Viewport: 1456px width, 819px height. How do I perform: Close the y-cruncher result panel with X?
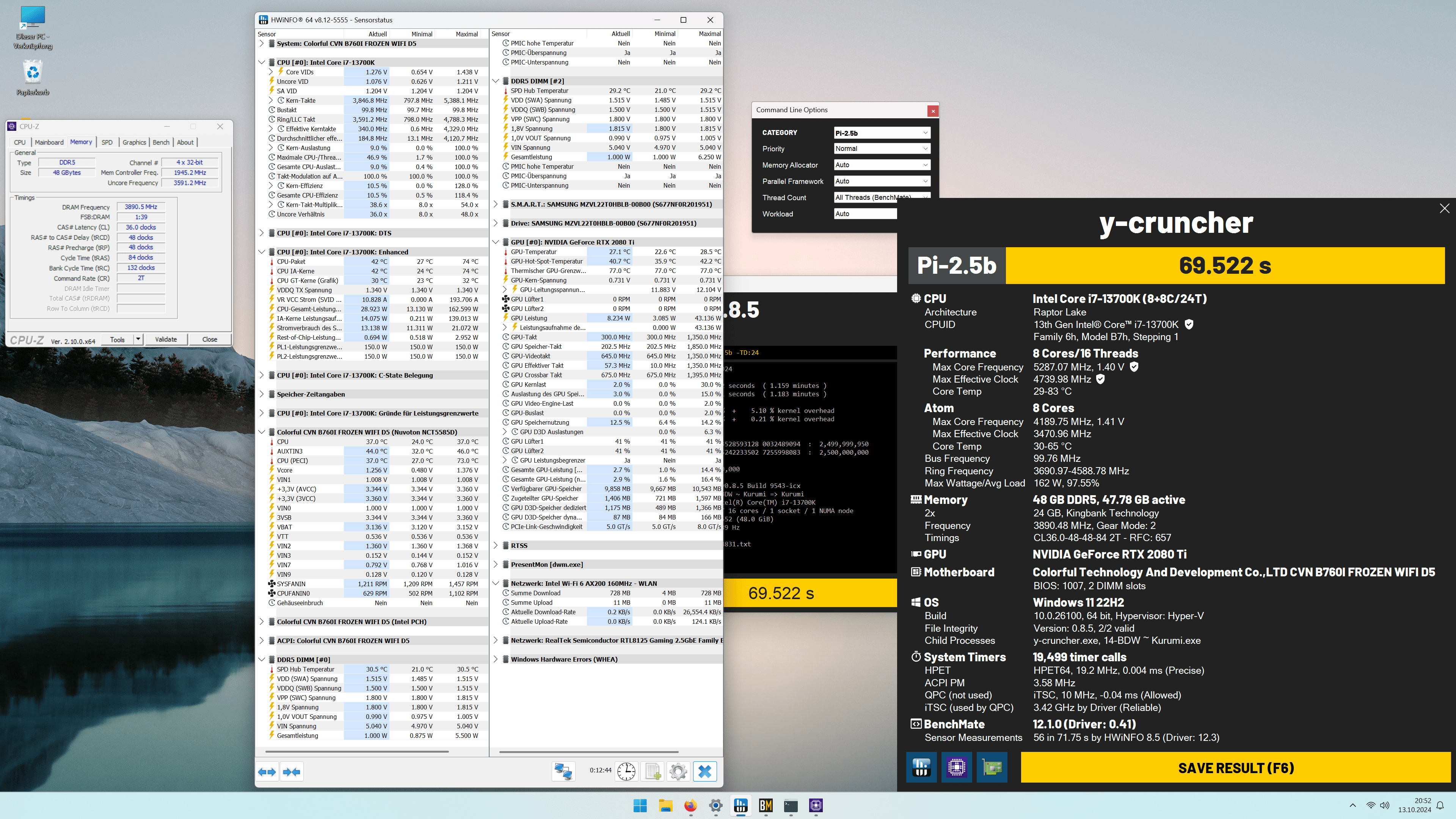[x=1444, y=209]
